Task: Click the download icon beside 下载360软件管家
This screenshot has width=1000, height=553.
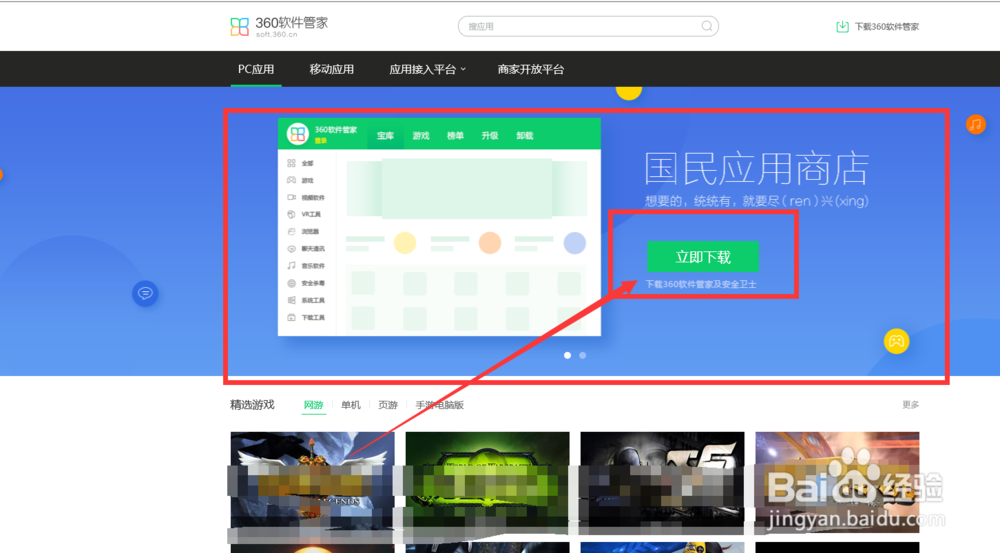Action: tap(842, 26)
